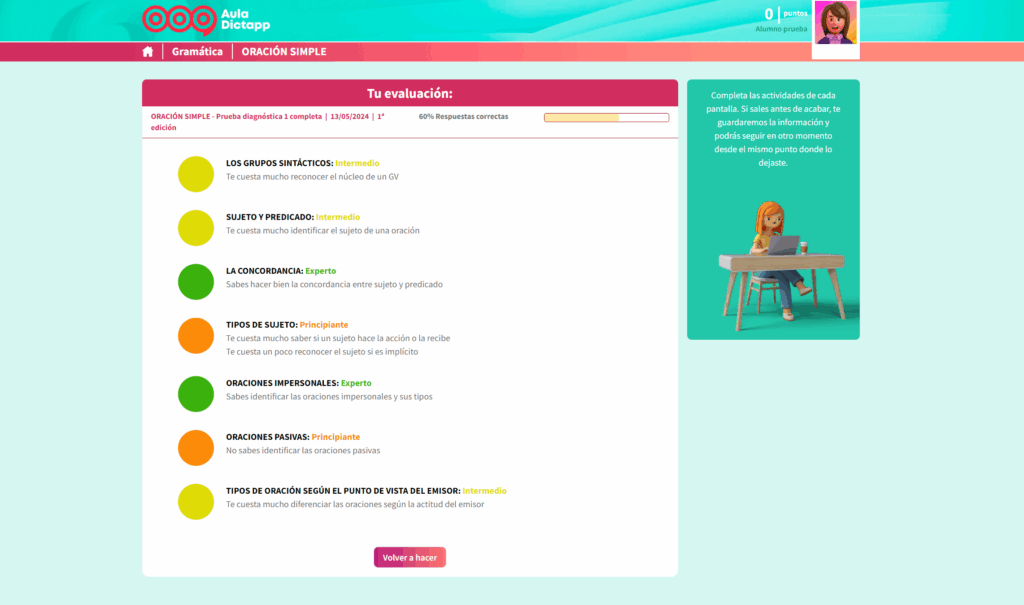Open the Gramática menu item

pos(197,51)
